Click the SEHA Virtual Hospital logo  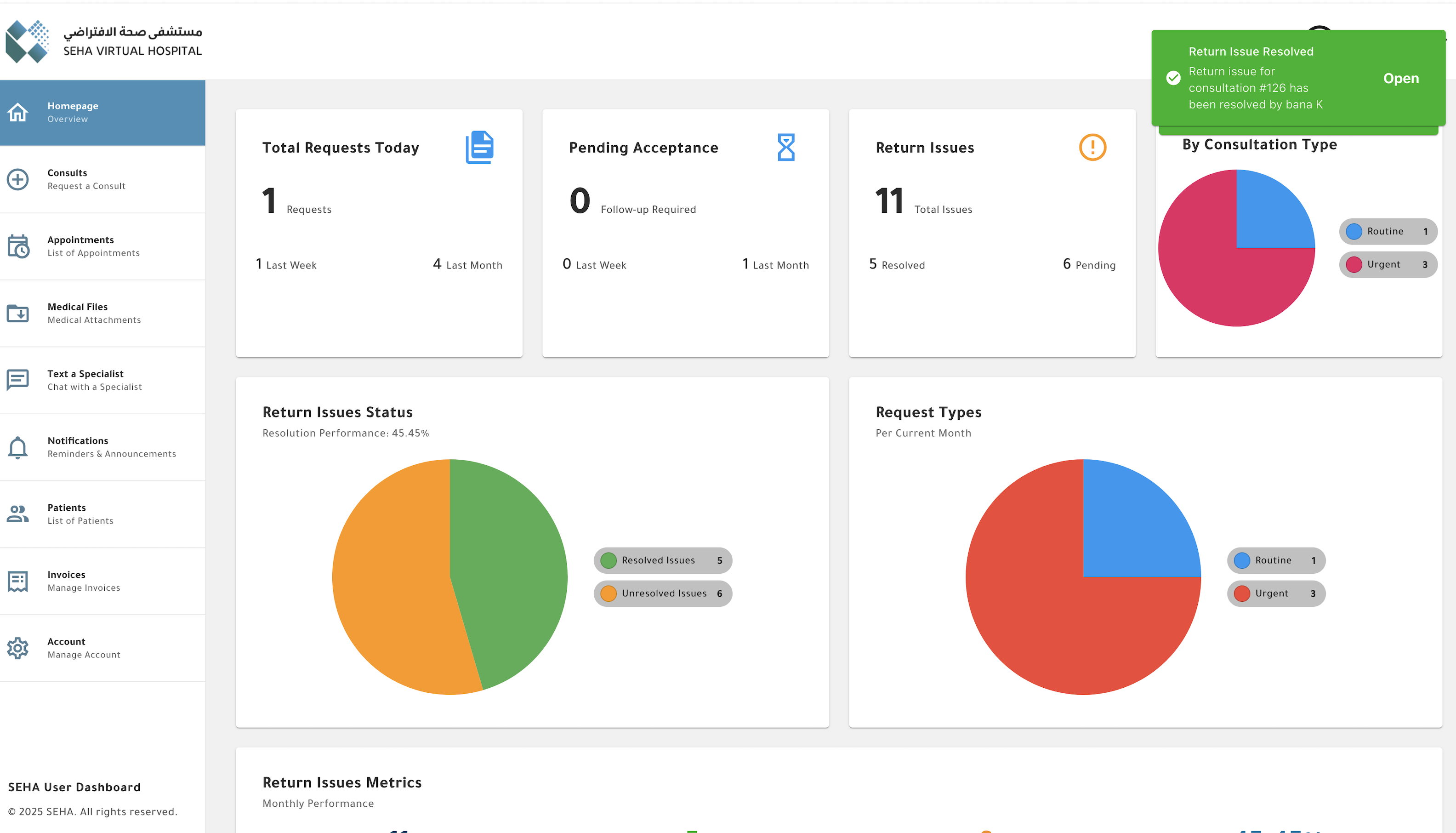[x=104, y=41]
